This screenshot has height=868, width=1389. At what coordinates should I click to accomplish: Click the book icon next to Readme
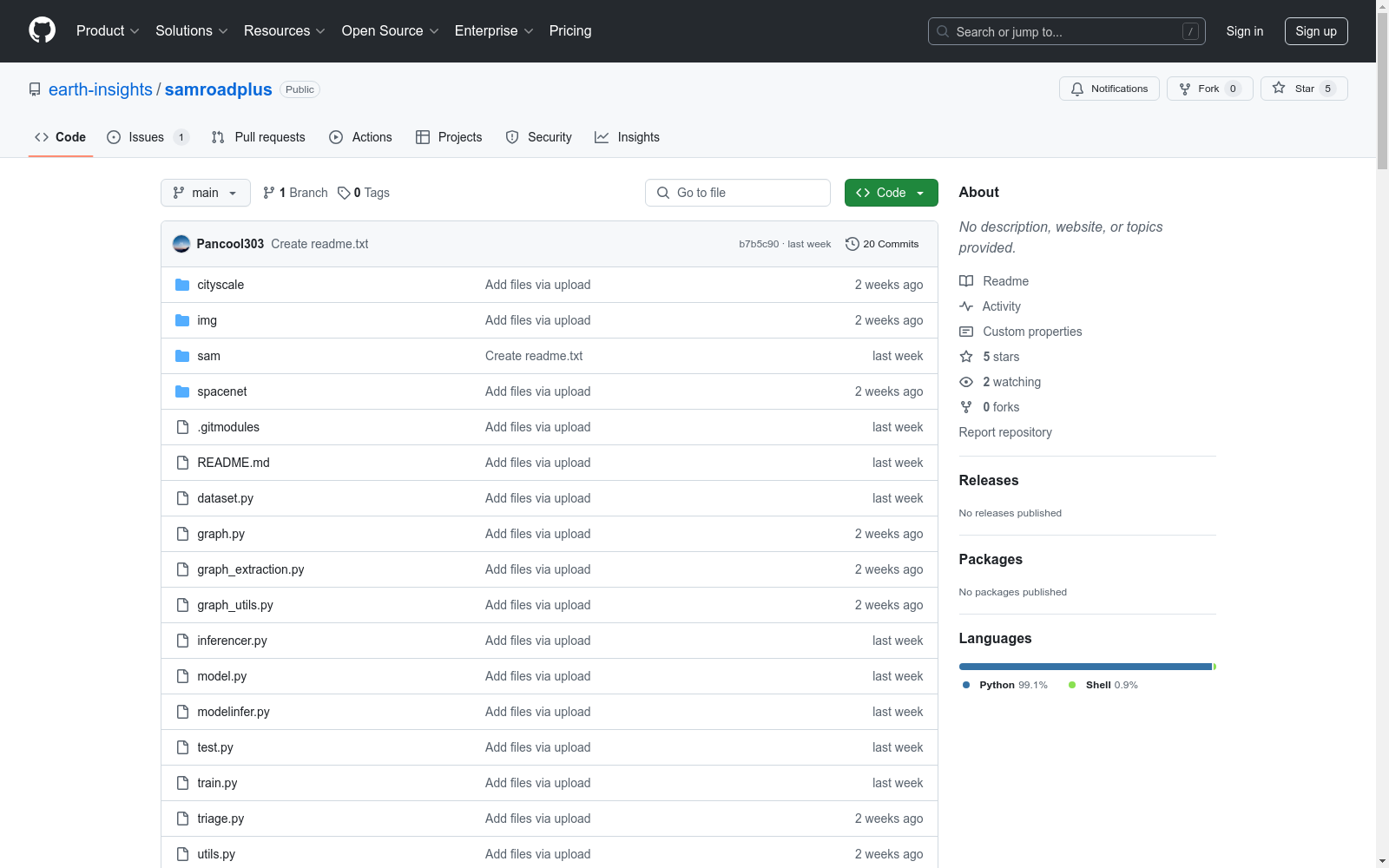point(966,281)
